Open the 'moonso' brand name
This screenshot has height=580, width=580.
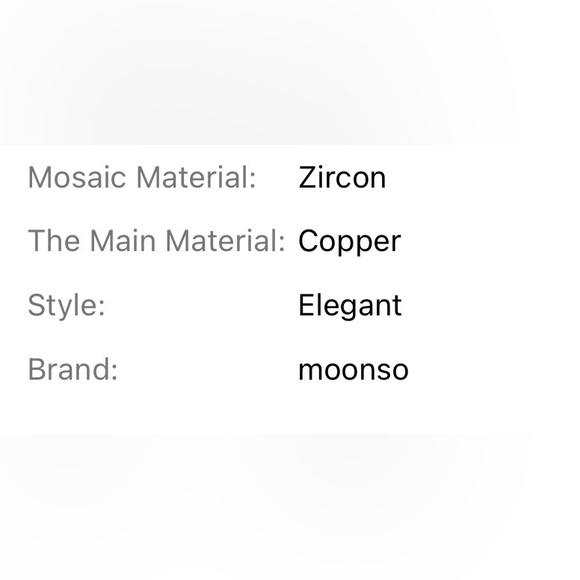pos(354,370)
